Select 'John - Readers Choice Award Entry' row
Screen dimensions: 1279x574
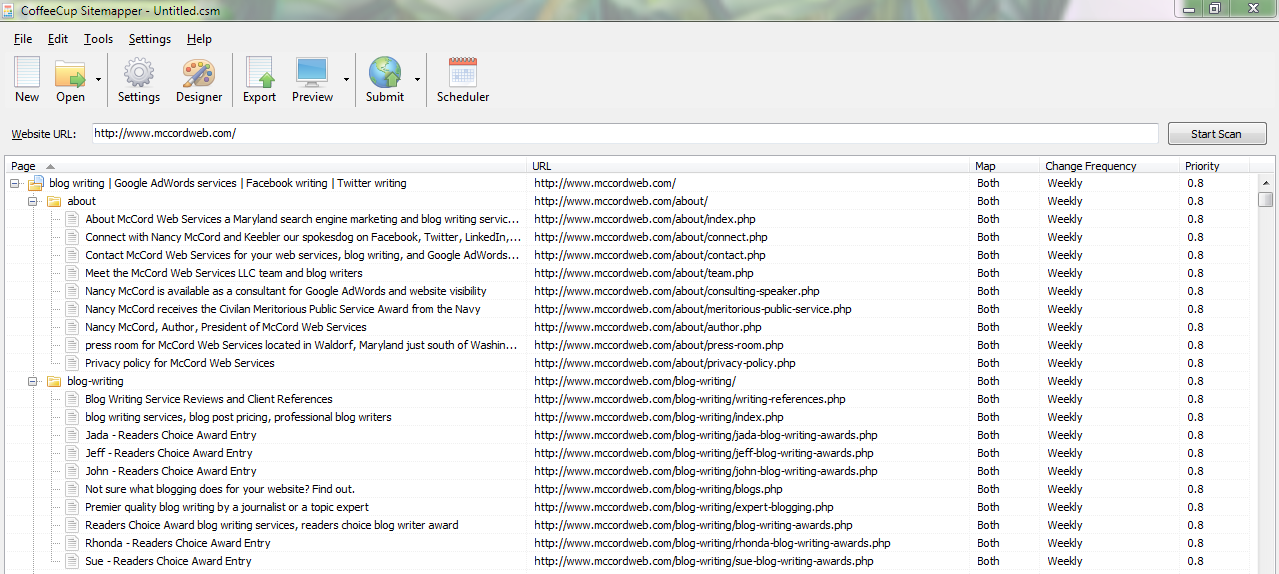631,471
